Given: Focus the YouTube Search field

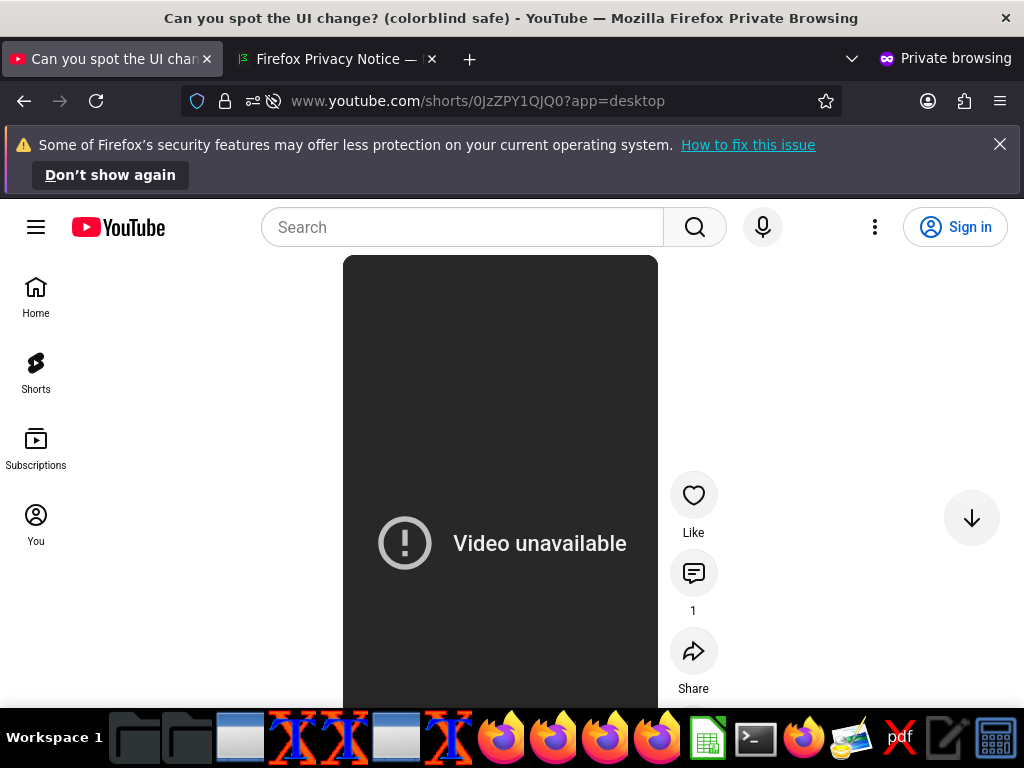Looking at the screenshot, I should pos(462,227).
